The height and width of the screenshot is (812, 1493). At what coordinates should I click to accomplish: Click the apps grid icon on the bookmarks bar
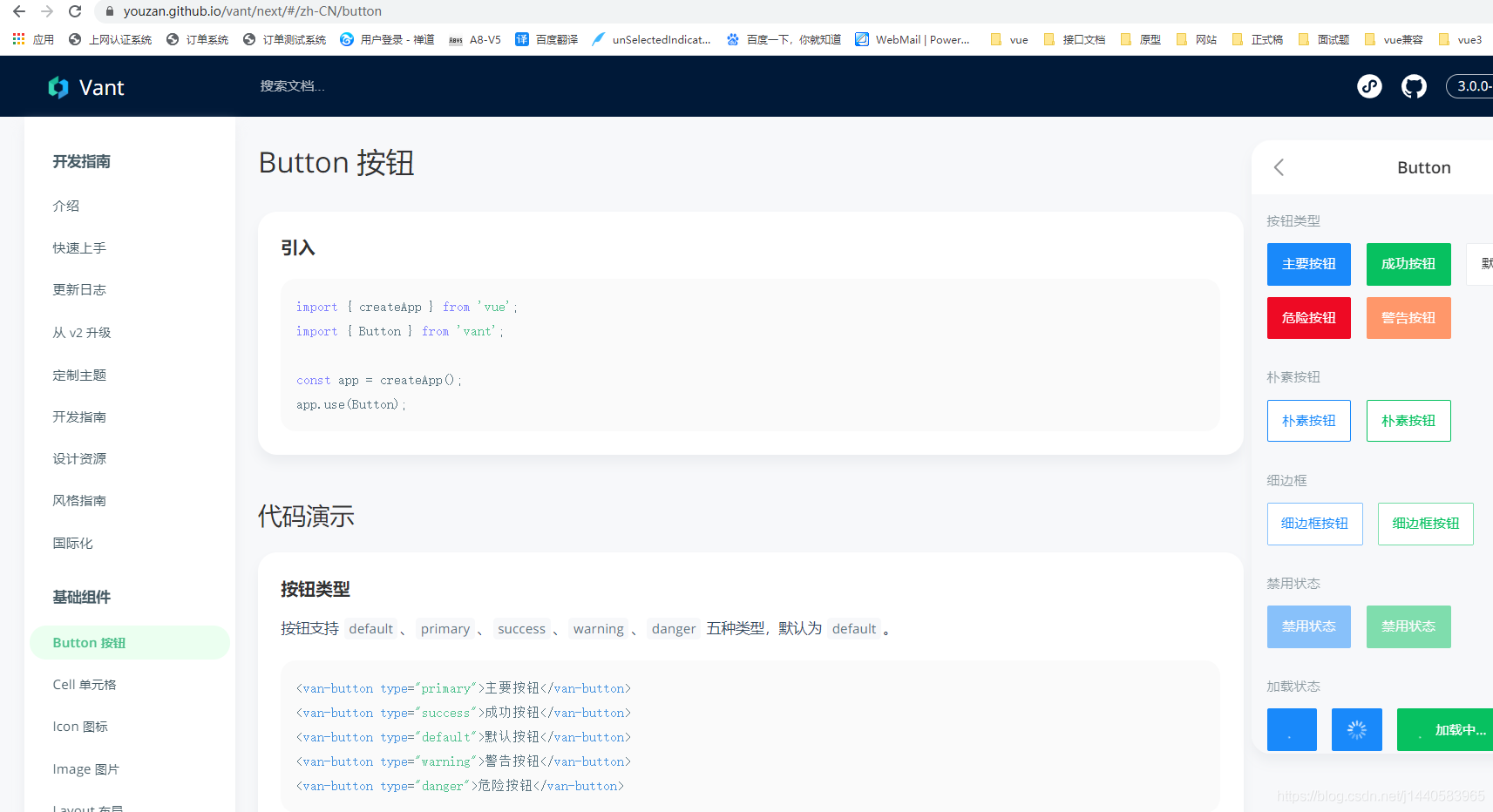tap(17, 38)
